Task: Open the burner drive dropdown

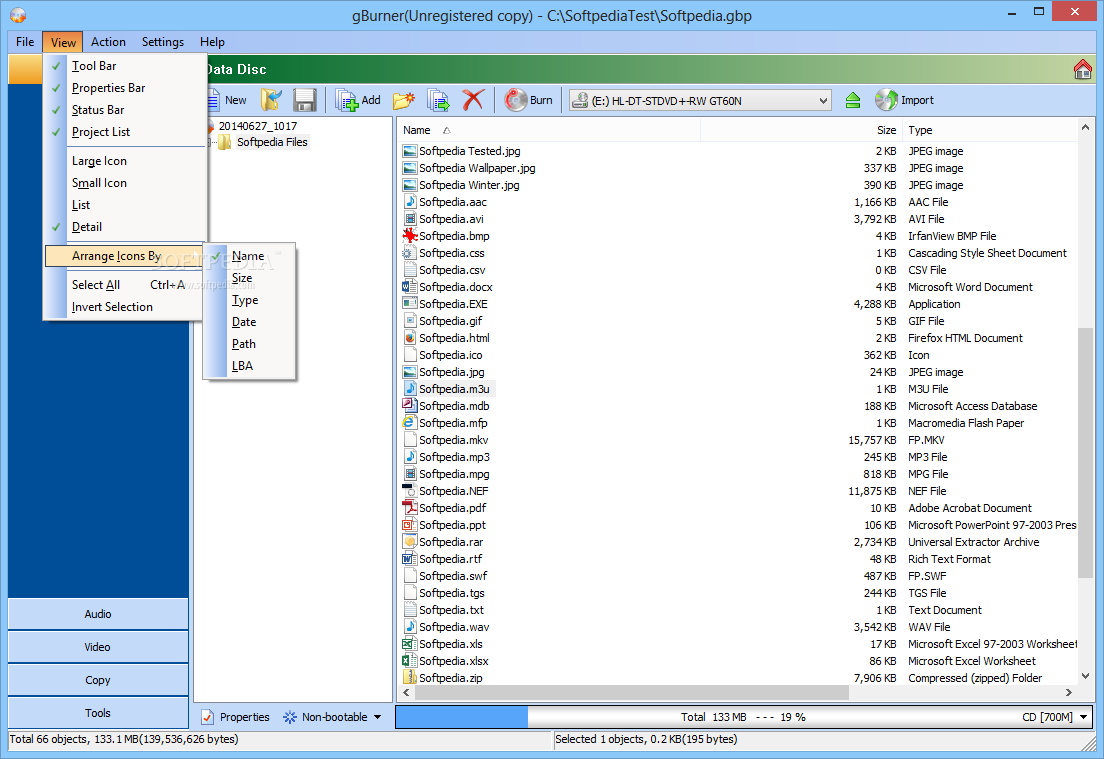Action: pos(822,101)
